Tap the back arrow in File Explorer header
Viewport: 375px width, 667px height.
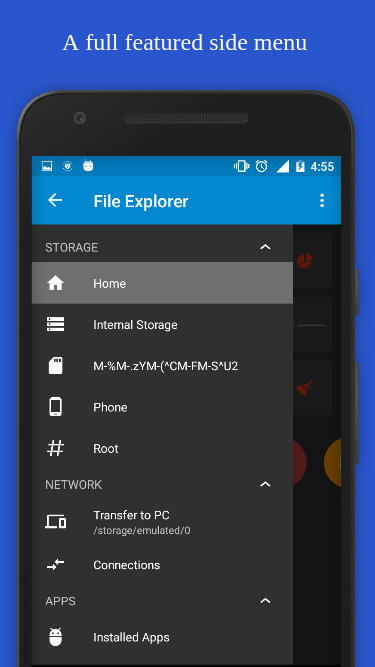click(55, 200)
